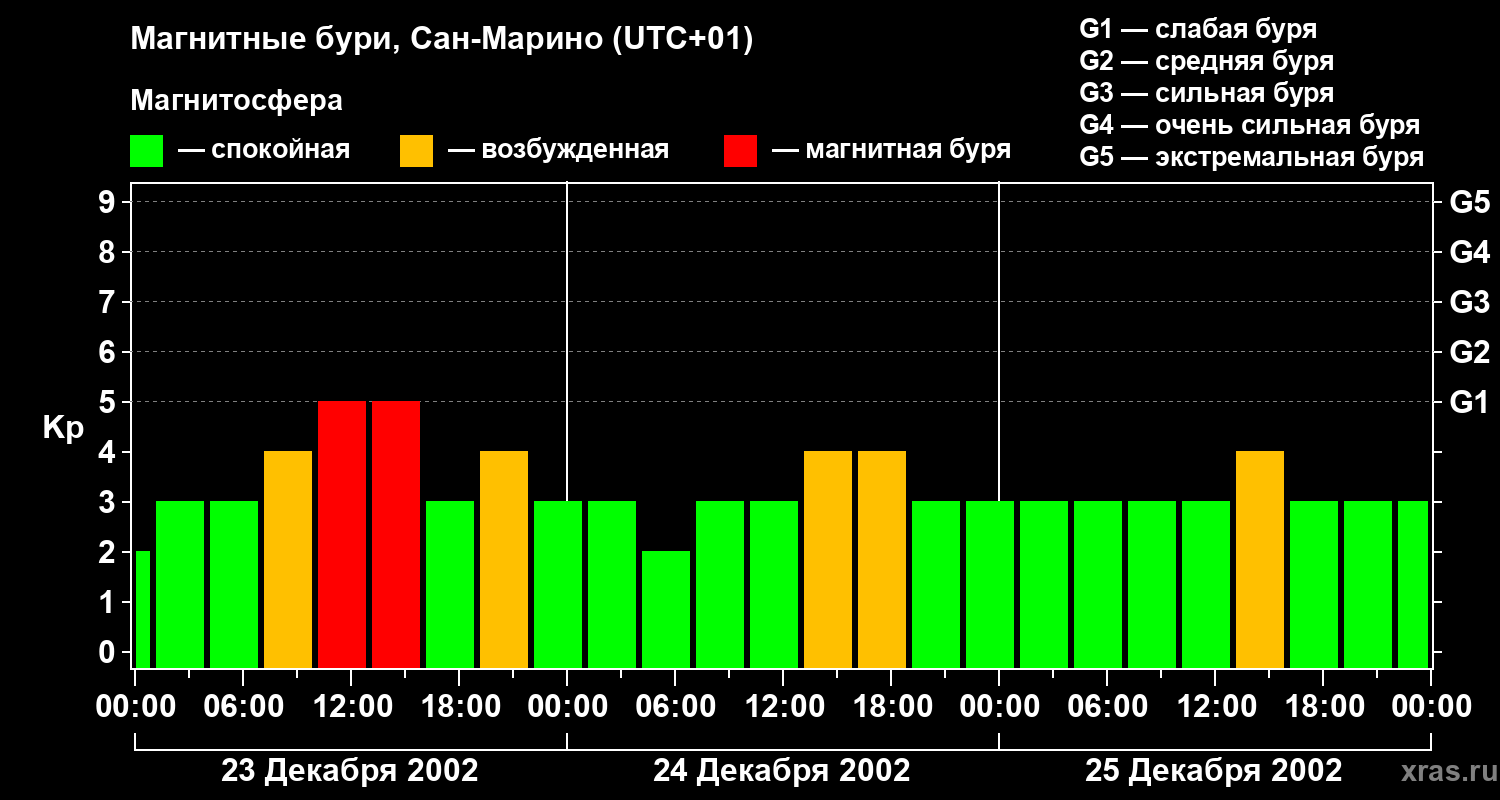Screen dimensions: 1500x800
Task: Click the 'G2' tick label on the right axis
Action: click(1470, 352)
